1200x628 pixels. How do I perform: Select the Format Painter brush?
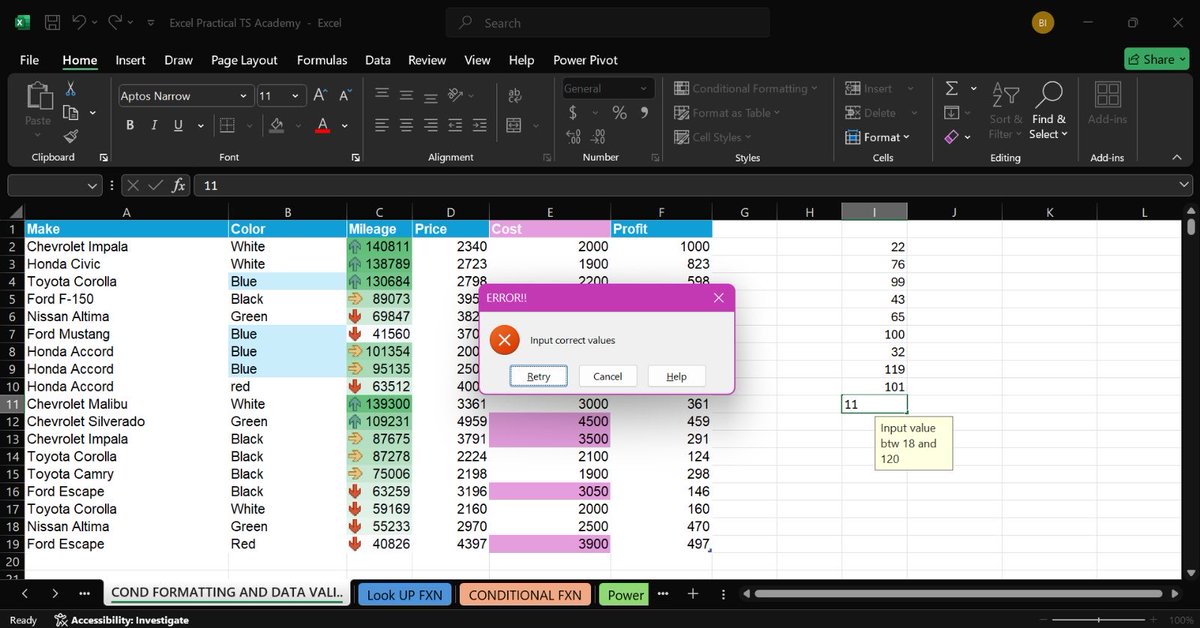click(x=71, y=136)
